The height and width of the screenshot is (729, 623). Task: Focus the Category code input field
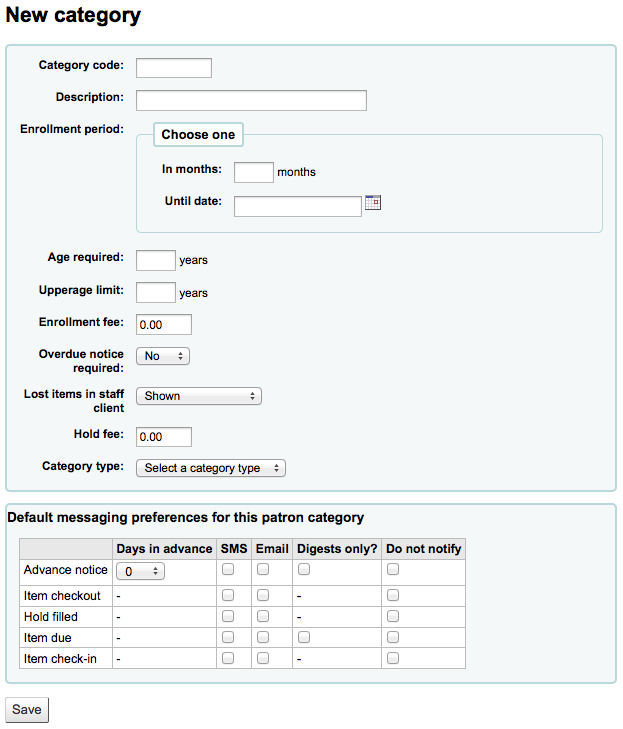click(174, 68)
